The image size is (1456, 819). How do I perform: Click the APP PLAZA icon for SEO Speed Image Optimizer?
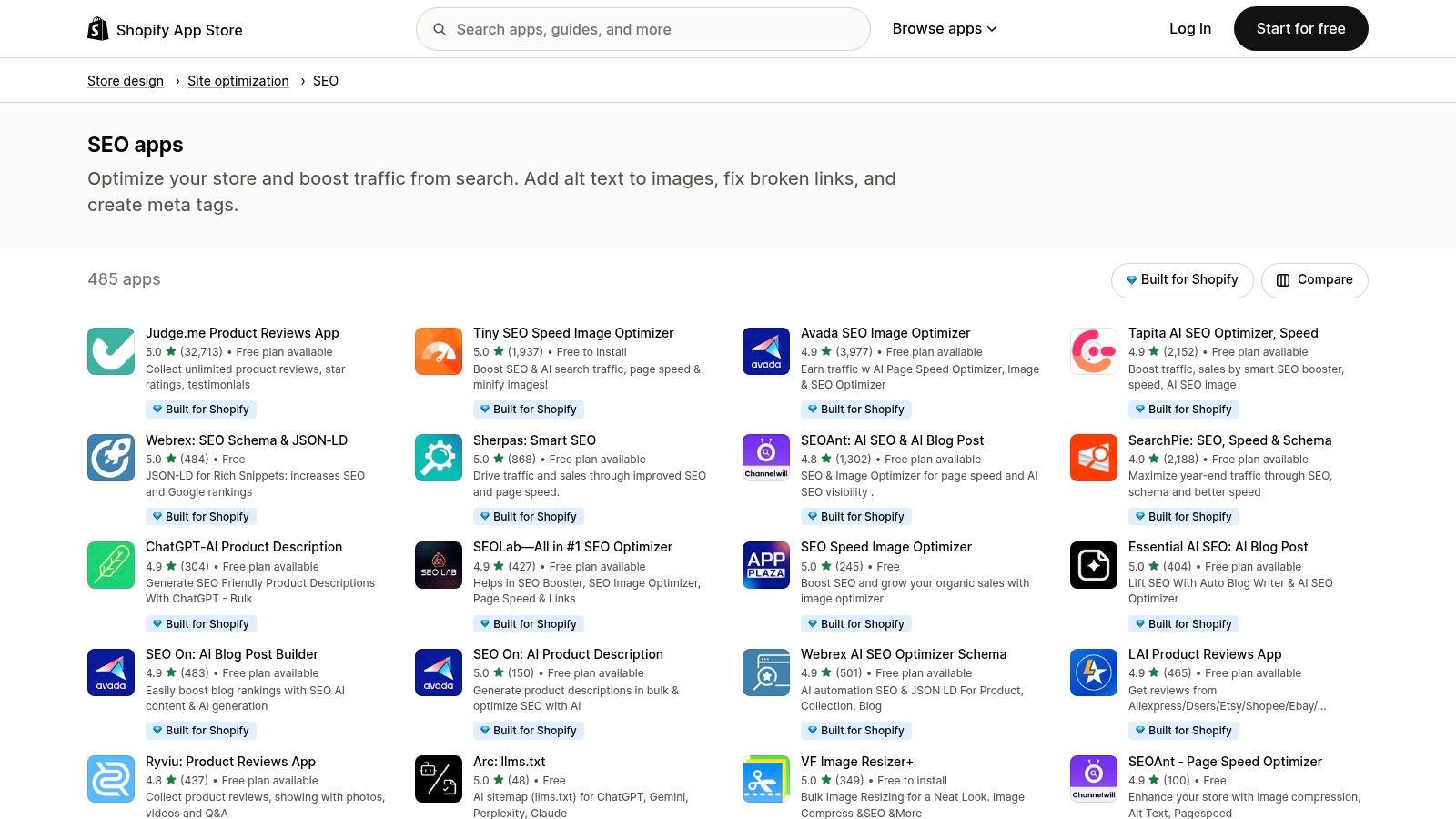click(766, 565)
